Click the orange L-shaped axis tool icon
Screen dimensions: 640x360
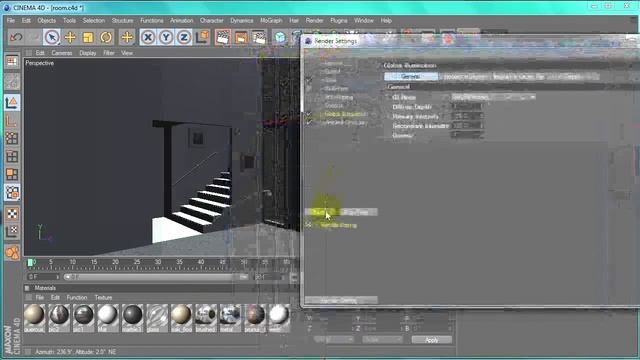click(12, 120)
